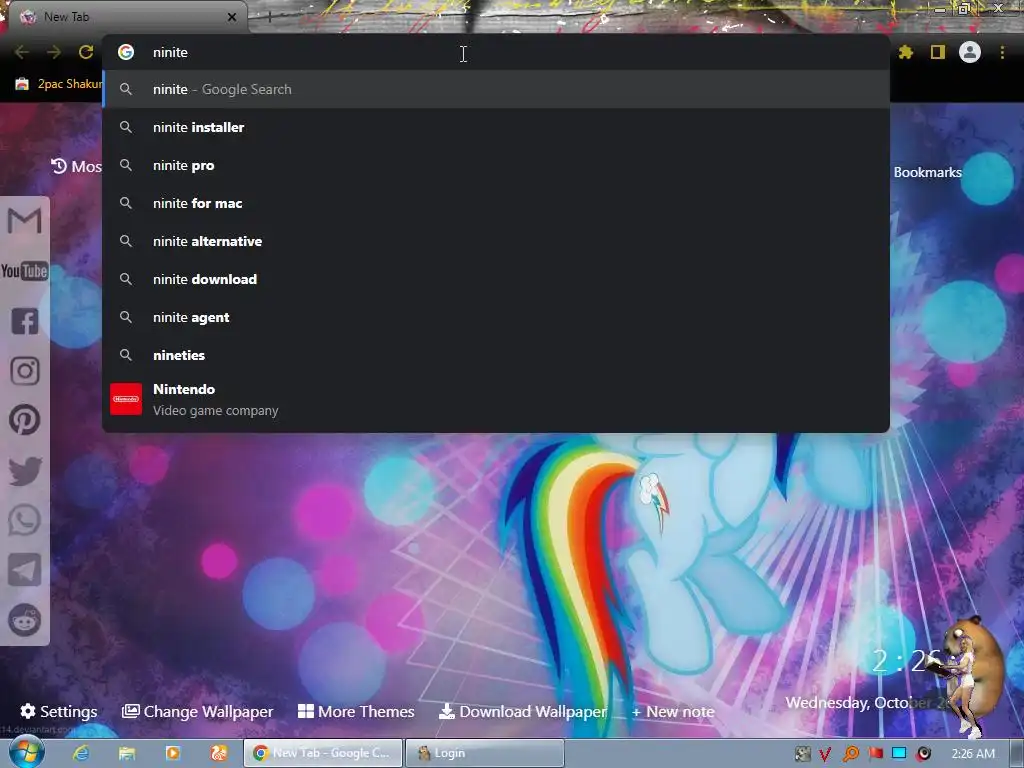
Task: Click the Google icon in the address bar
Action: (x=126, y=52)
